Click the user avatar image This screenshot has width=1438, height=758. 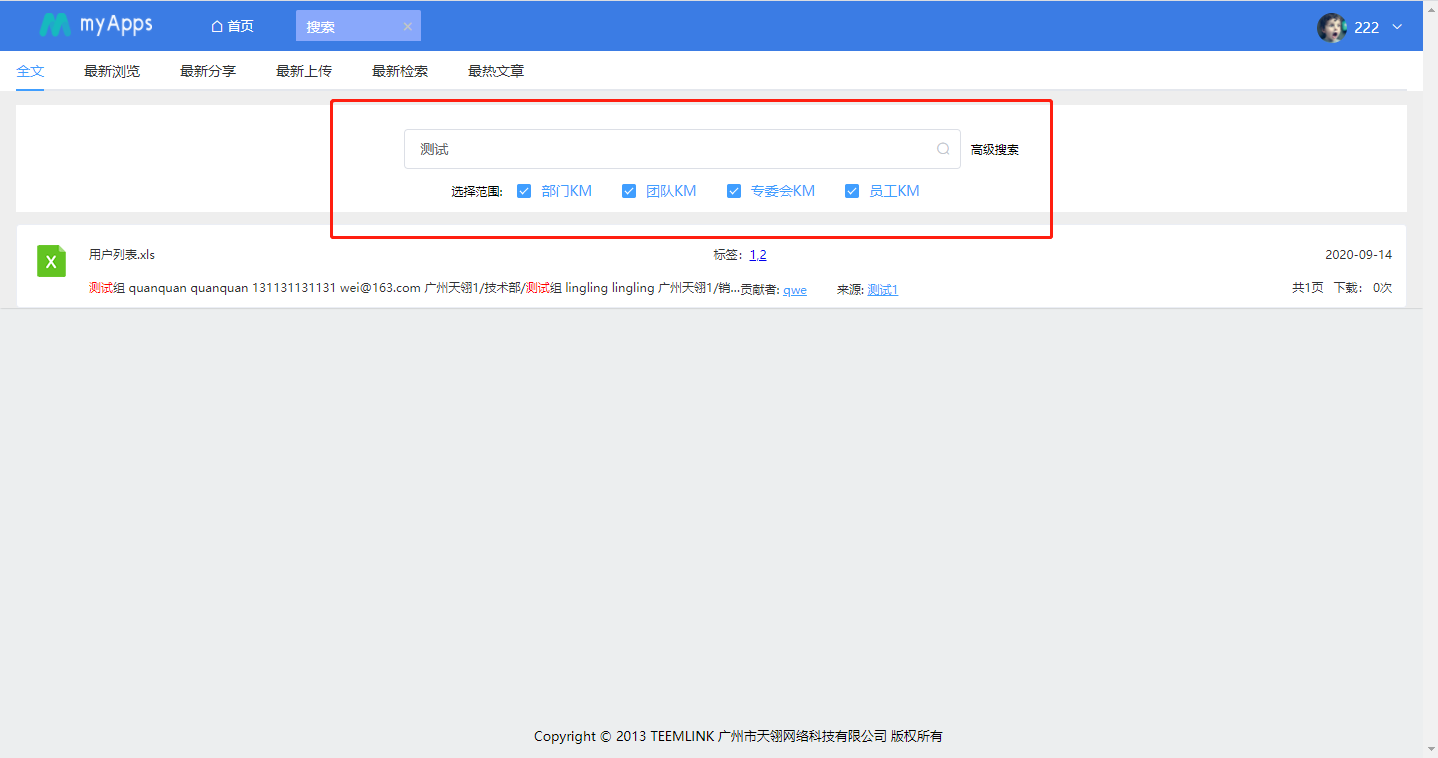click(1331, 27)
